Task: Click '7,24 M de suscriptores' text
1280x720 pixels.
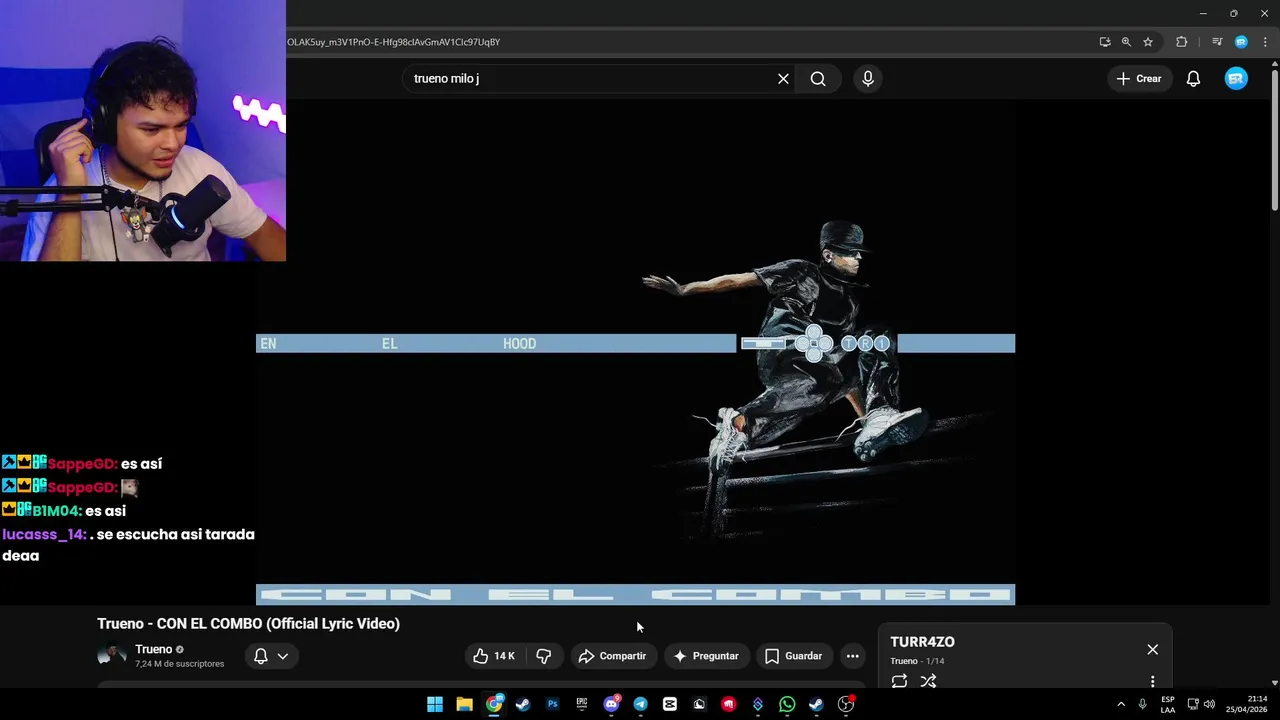Action: [x=180, y=664]
